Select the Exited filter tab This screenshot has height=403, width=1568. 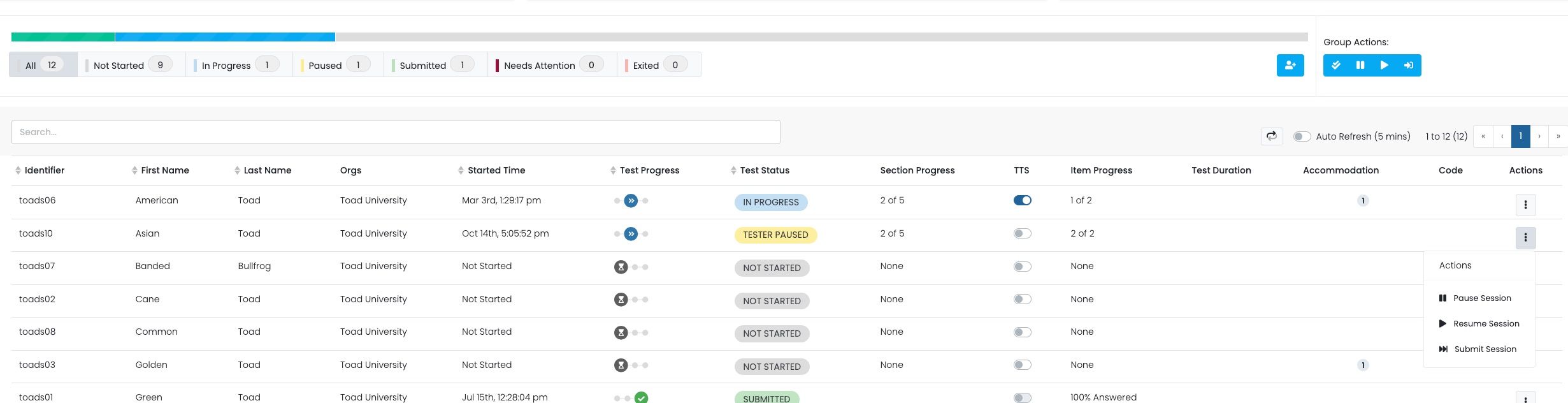click(x=659, y=65)
